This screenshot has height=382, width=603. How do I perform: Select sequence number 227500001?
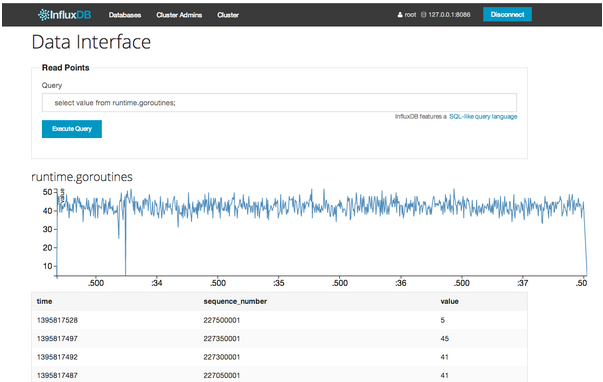click(x=222, y=320)
